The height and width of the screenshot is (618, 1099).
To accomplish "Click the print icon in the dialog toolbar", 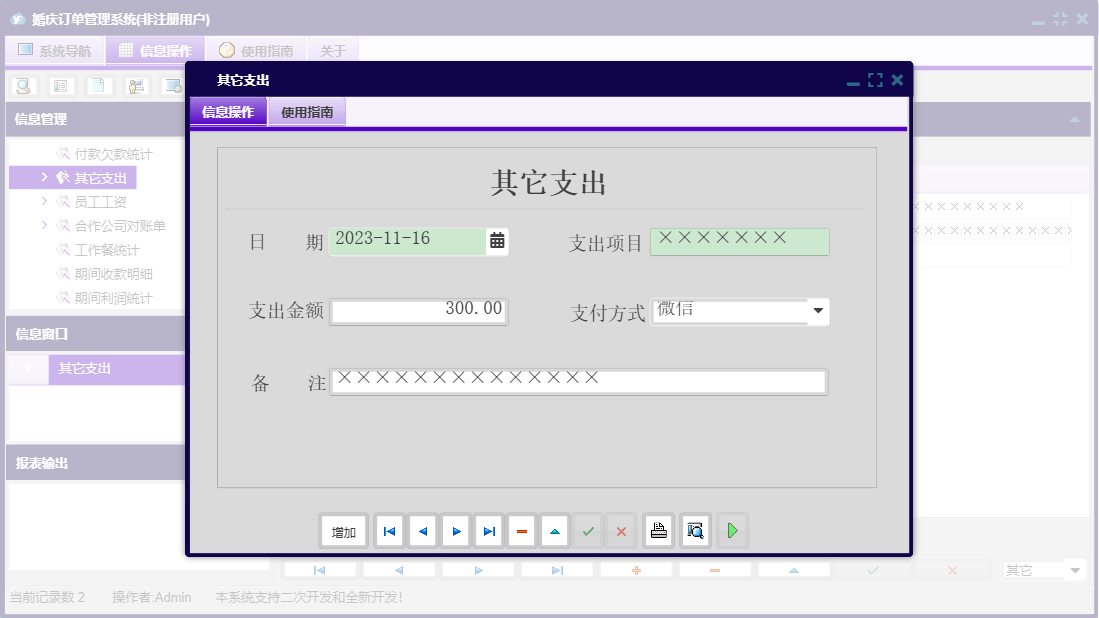I will pos(659,531).
